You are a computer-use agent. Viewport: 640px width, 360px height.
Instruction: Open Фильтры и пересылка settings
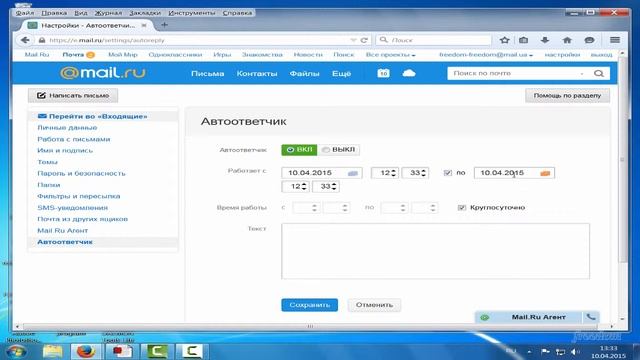tap(79, 196)
